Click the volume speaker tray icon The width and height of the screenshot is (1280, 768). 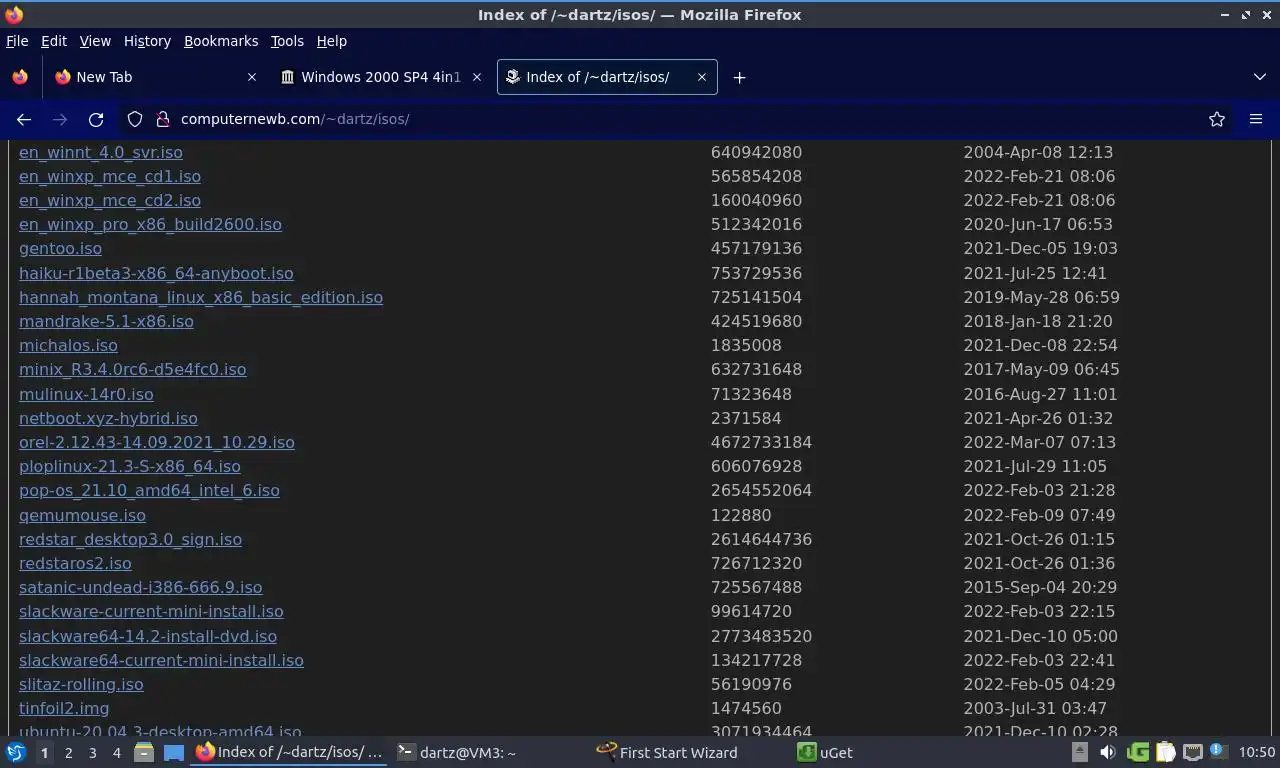[1107, 753]
